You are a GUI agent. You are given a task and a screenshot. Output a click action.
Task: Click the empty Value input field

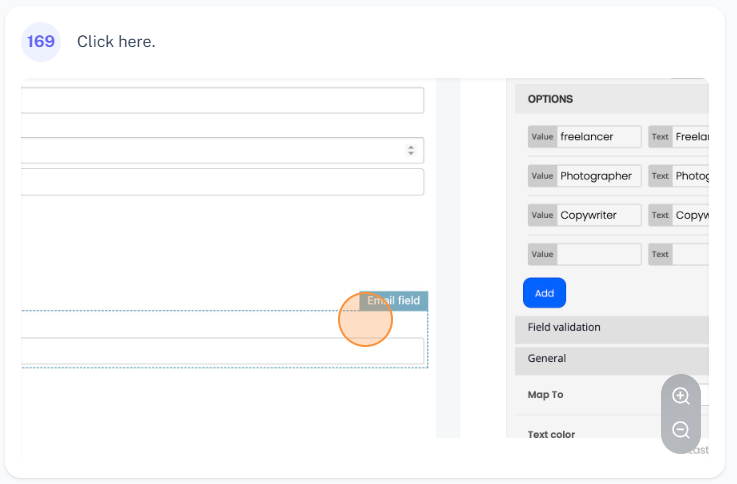(597, 254)
